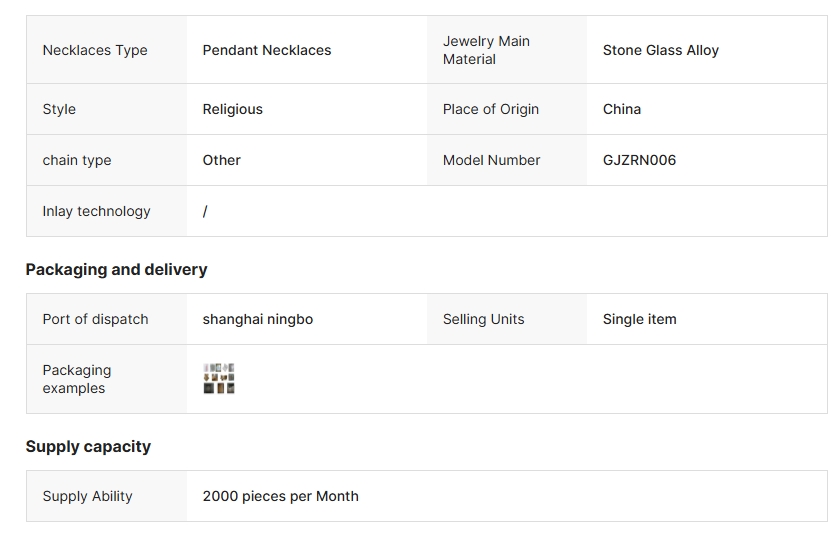Click the Pendant Necklaces value
The image size is (839, 533).
[x=266, y=50]
